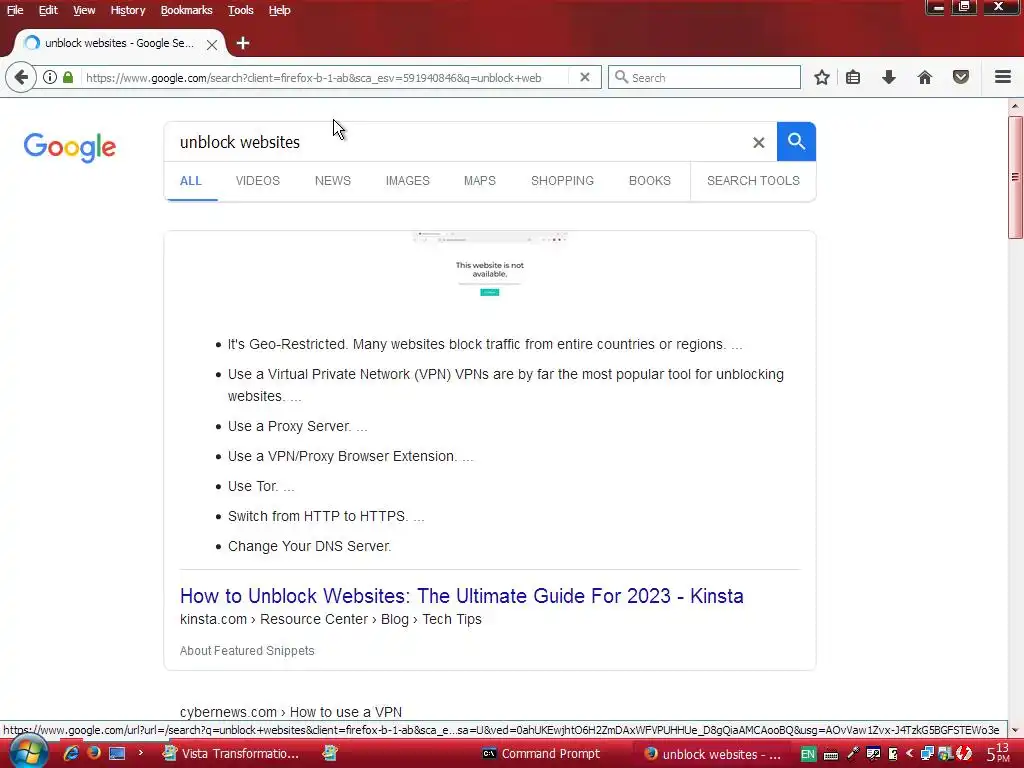Click the scrollbar up arrow
Screen dimensions: 1024x768
[1015, 106]
